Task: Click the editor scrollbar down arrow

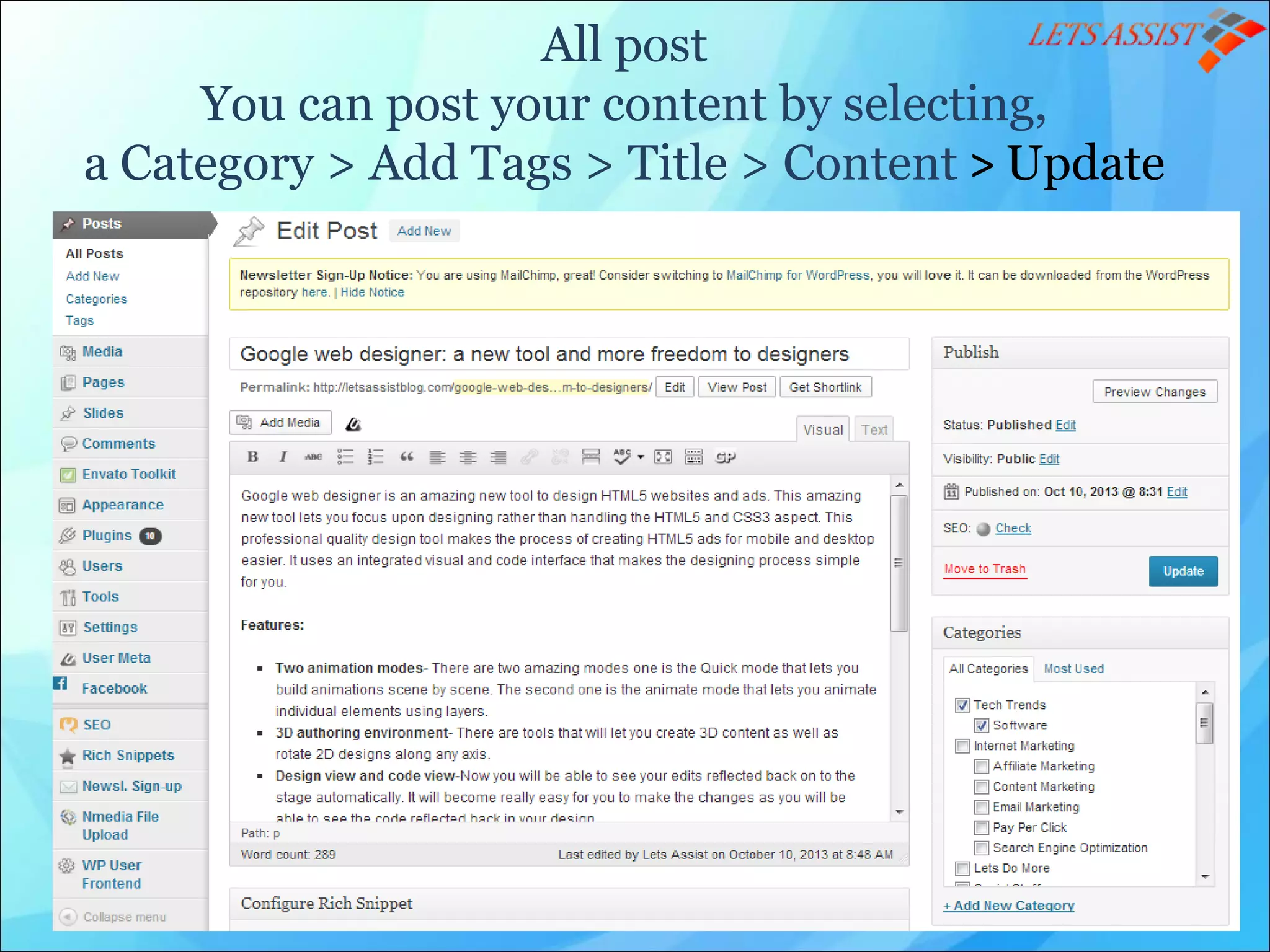Action: (x=899, y=812)
